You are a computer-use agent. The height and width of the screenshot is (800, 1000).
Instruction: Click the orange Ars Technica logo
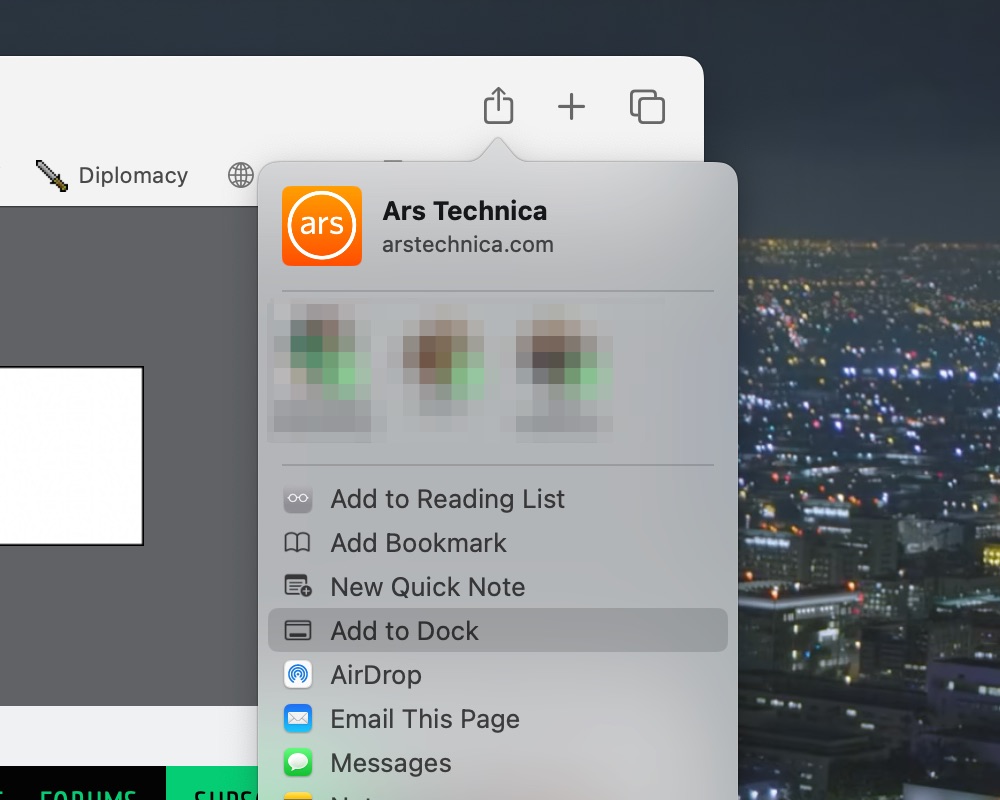tap(322, 226)
